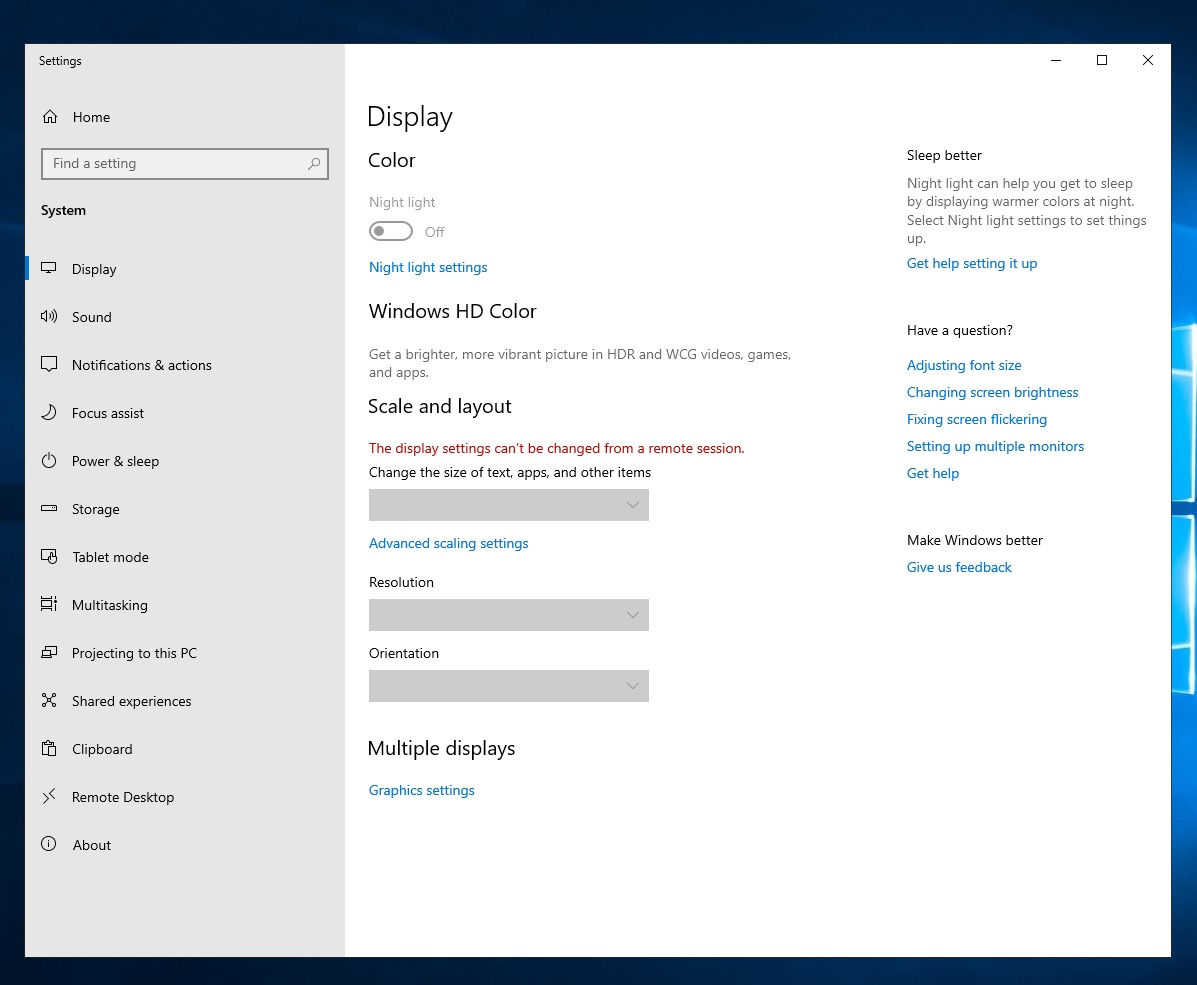Open the text size scaling dropdown

508,505
